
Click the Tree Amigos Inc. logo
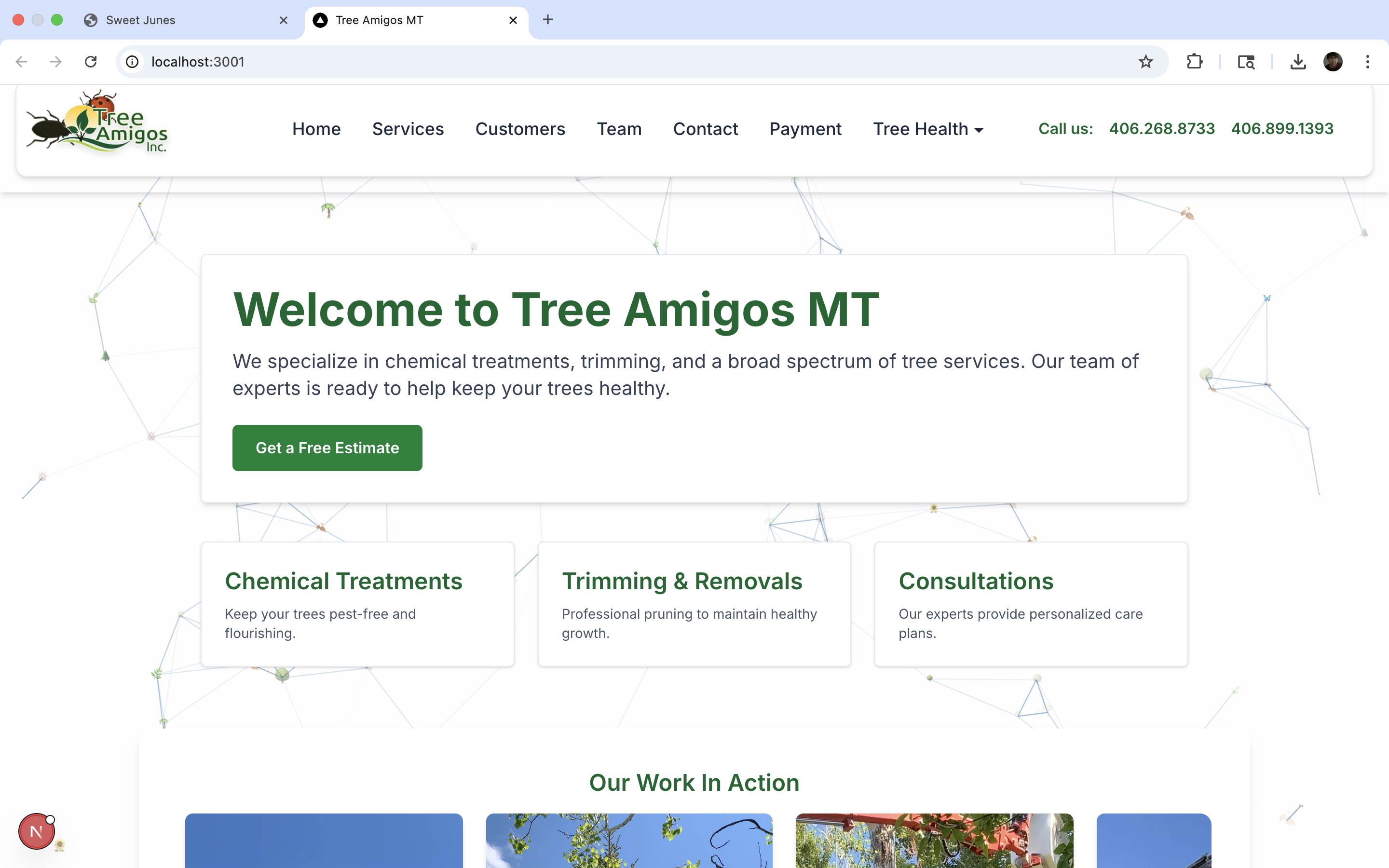pyautogui.click(x=97, y=122)
